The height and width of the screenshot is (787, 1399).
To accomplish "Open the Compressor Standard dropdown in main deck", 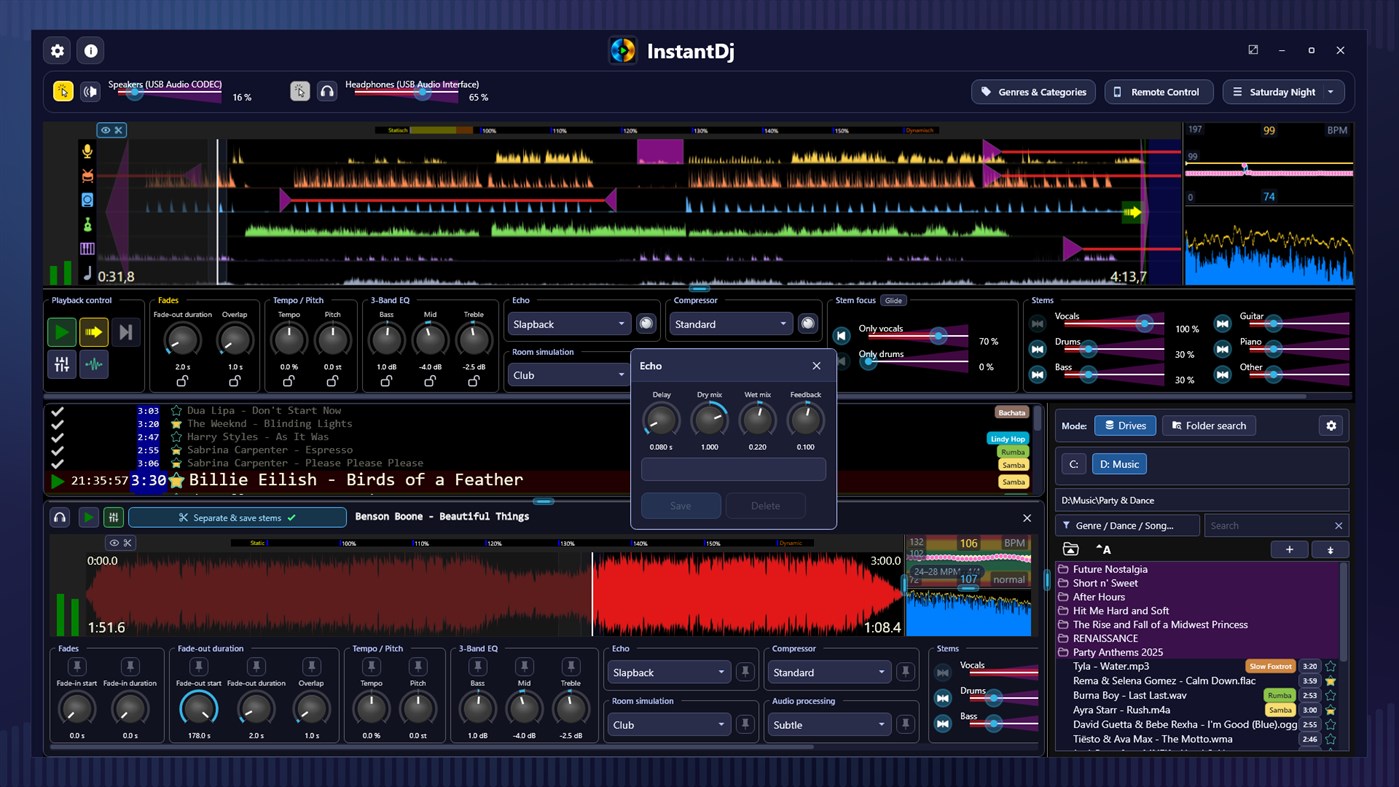I will (730, 324).
